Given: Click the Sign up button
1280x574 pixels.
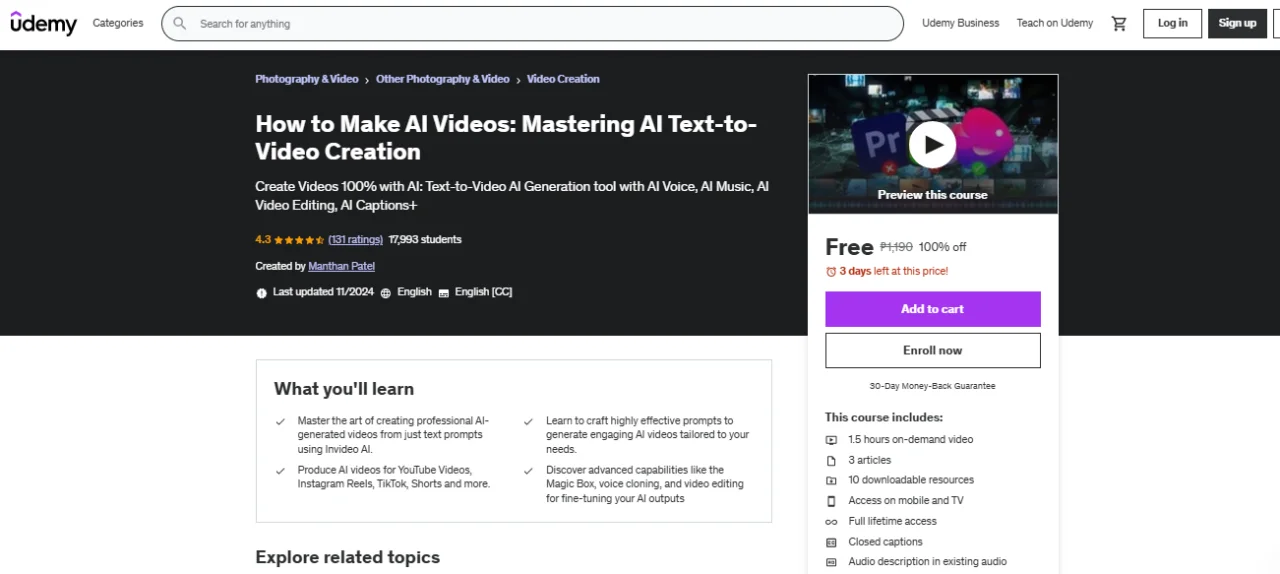Looking at the screenshot, I should (1237, 23).
